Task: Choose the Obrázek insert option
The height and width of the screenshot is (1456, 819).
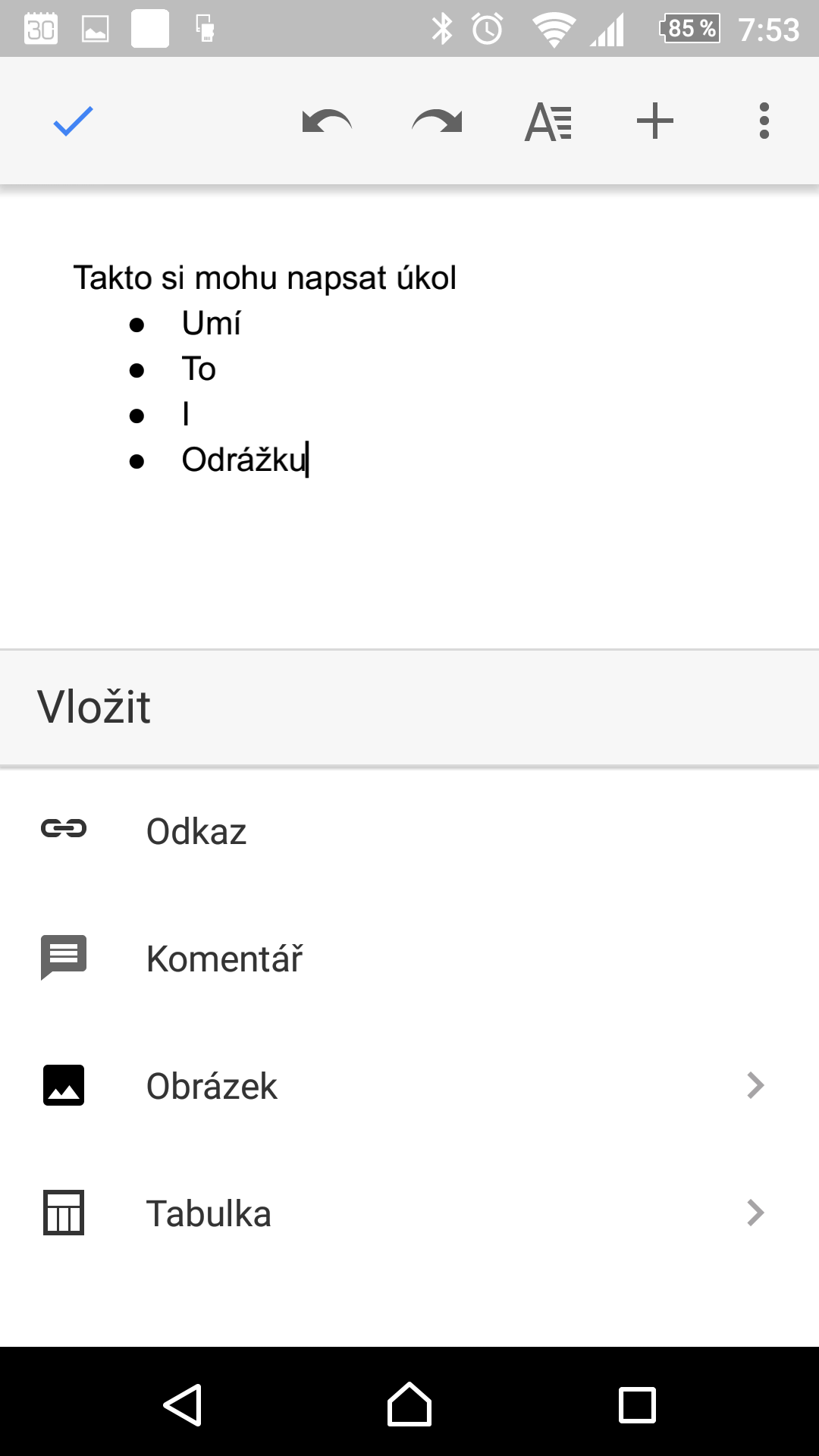Action: click(x=212, y=1086)
